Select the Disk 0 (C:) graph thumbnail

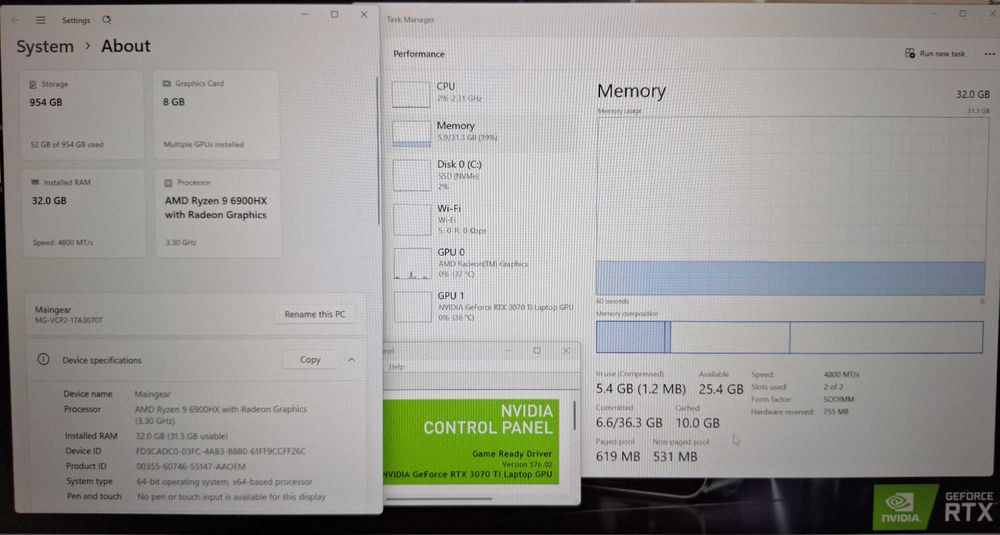click(x=412, y=175)
